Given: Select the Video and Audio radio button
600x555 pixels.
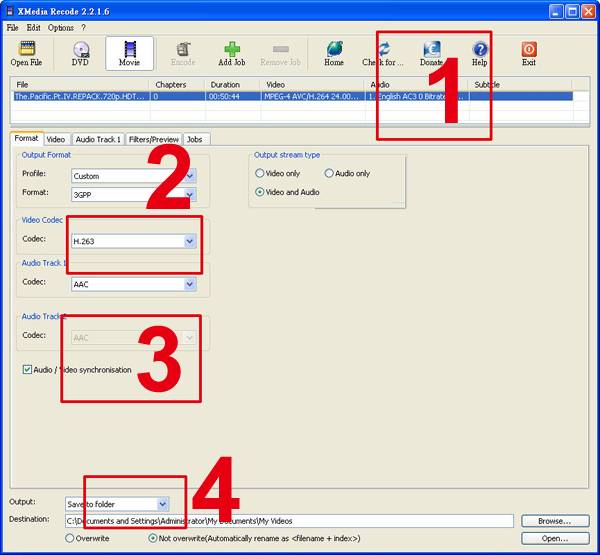Looking at the screenshot, I should click(259, 192).
